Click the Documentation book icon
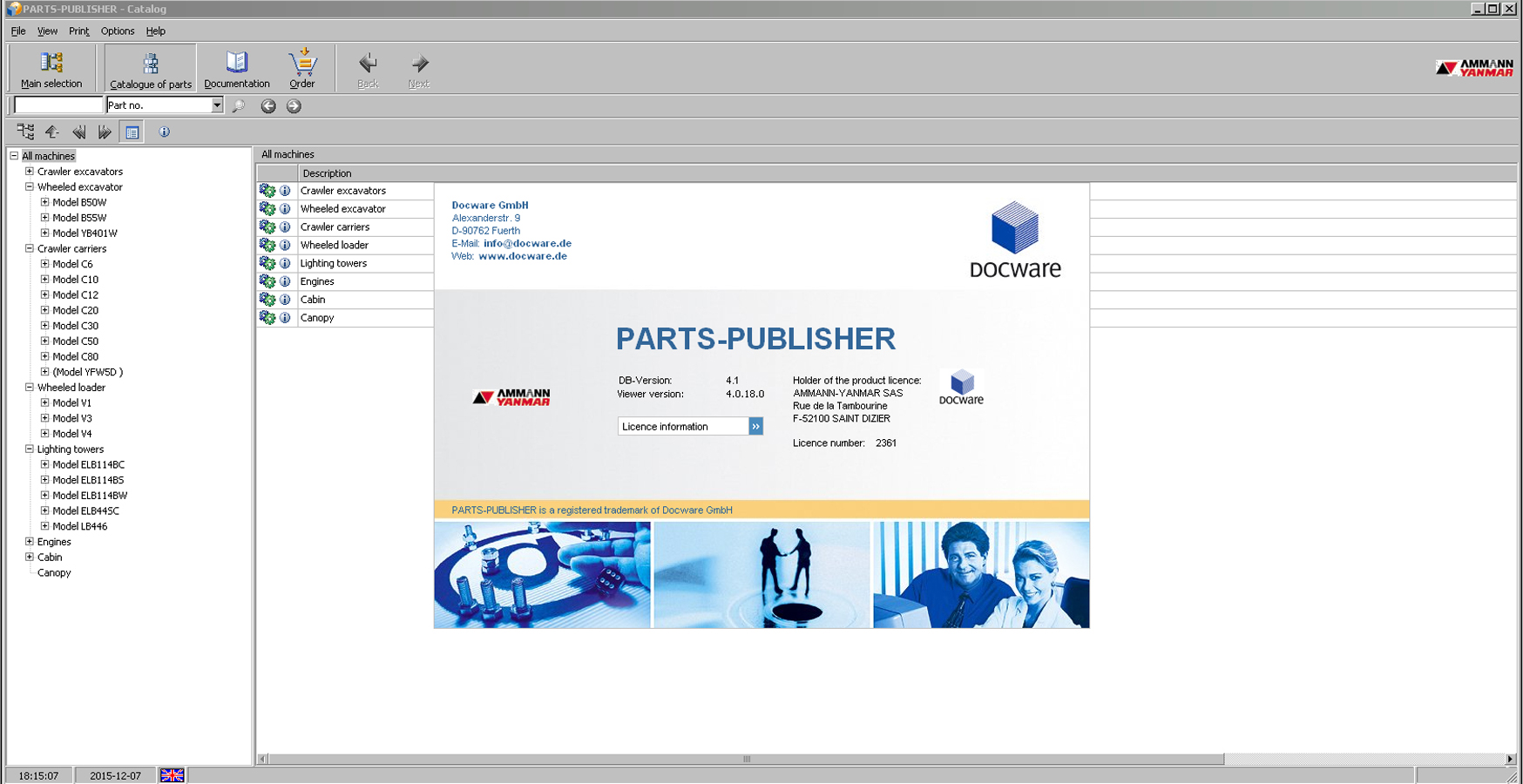This screenshot has height=784, width=1523. [236, 69]
